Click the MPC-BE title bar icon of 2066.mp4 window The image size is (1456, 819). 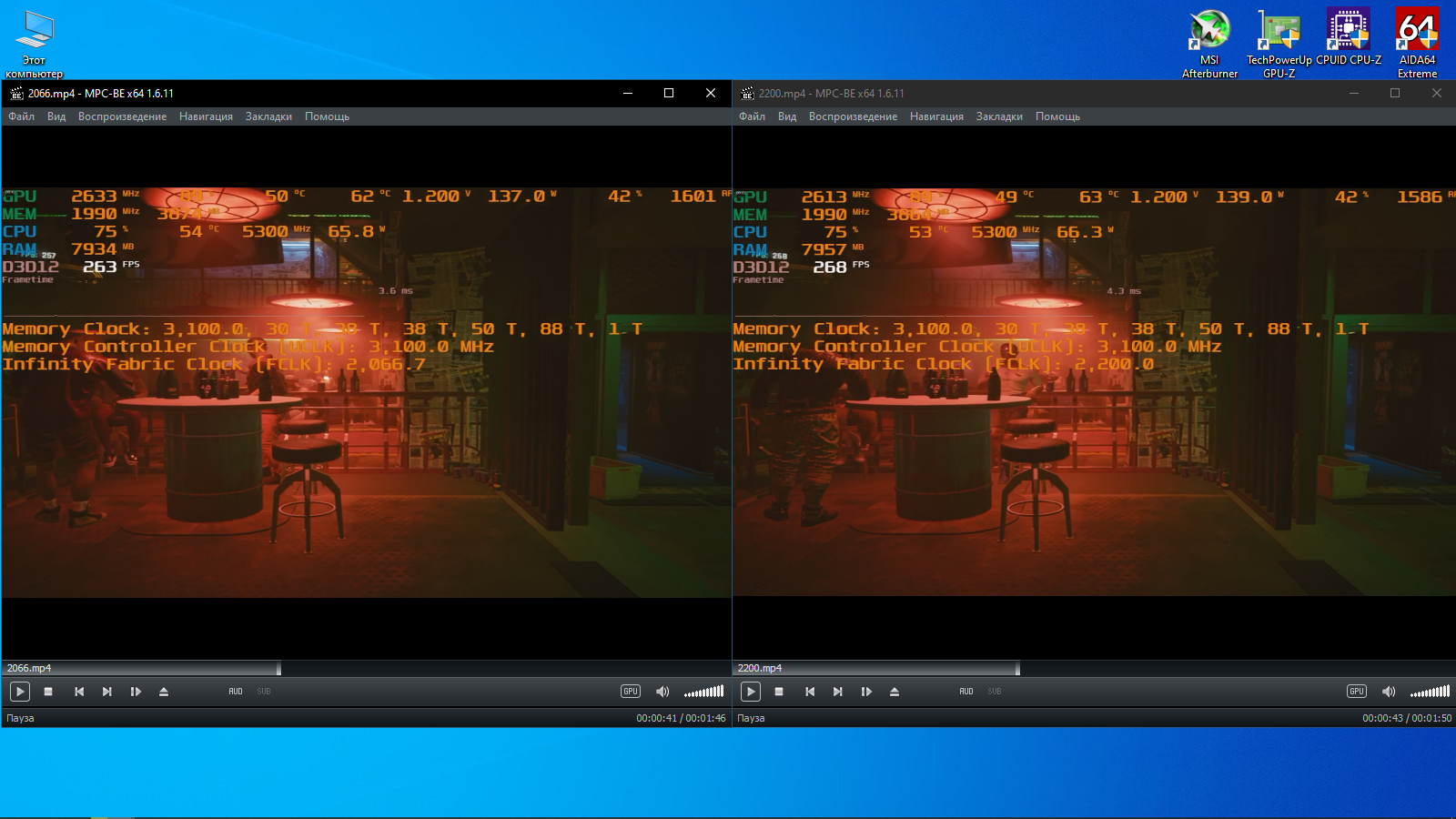(x=16, y=93)
